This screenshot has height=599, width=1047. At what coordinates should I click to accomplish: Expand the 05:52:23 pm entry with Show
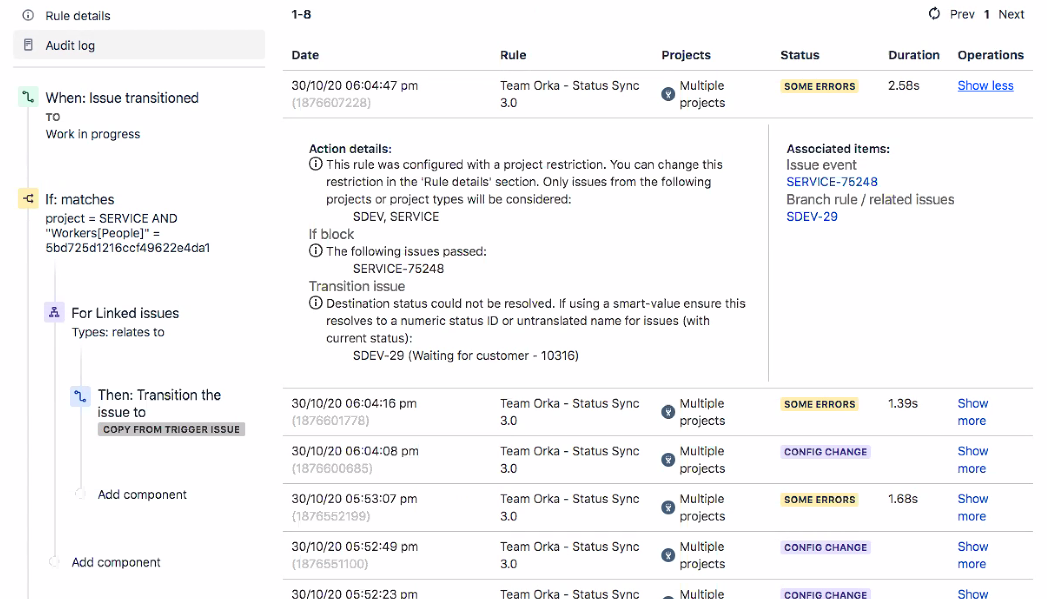(x=972, y=593)
